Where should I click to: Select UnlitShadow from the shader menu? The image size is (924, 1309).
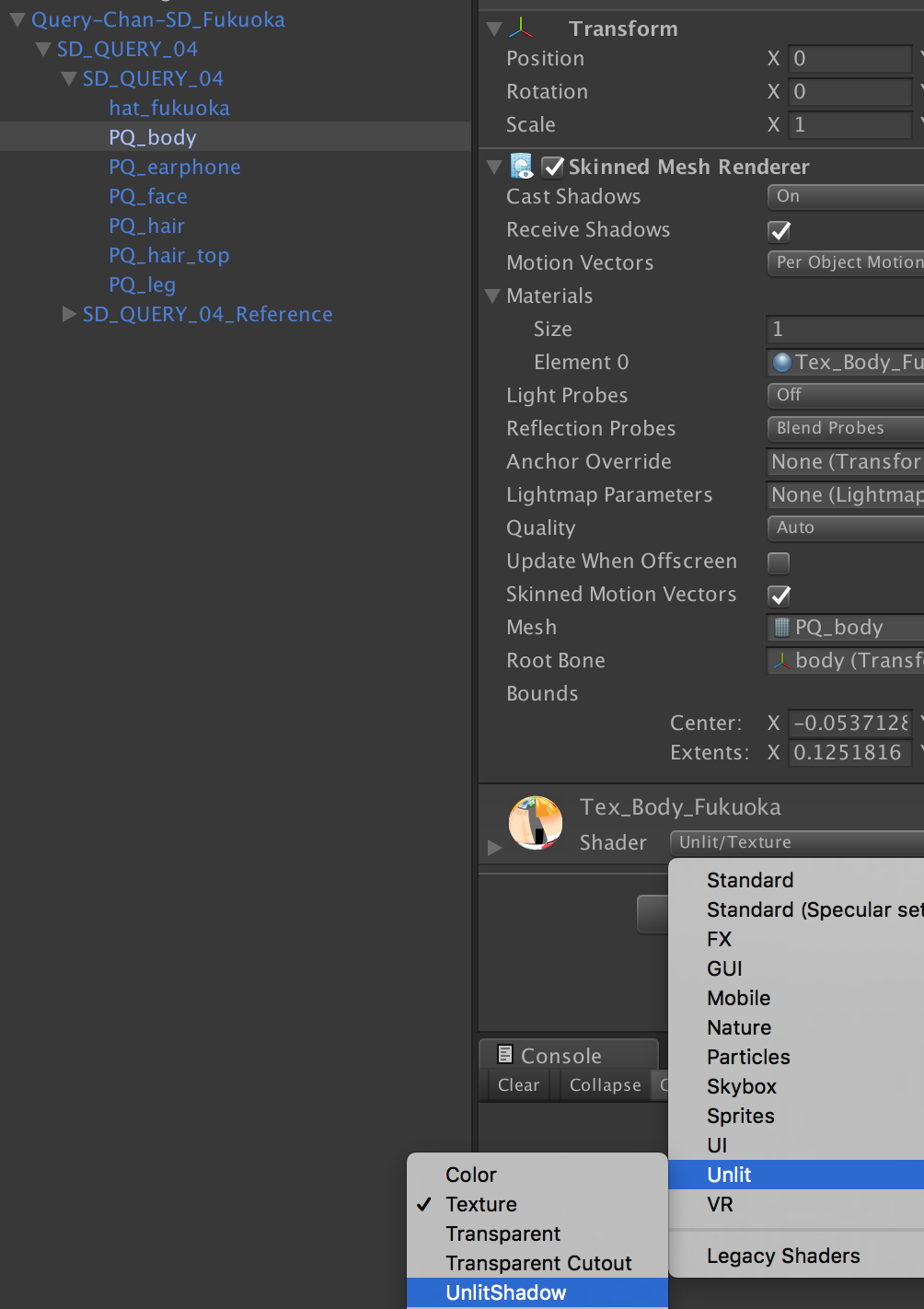click(x=506, y=1292)
